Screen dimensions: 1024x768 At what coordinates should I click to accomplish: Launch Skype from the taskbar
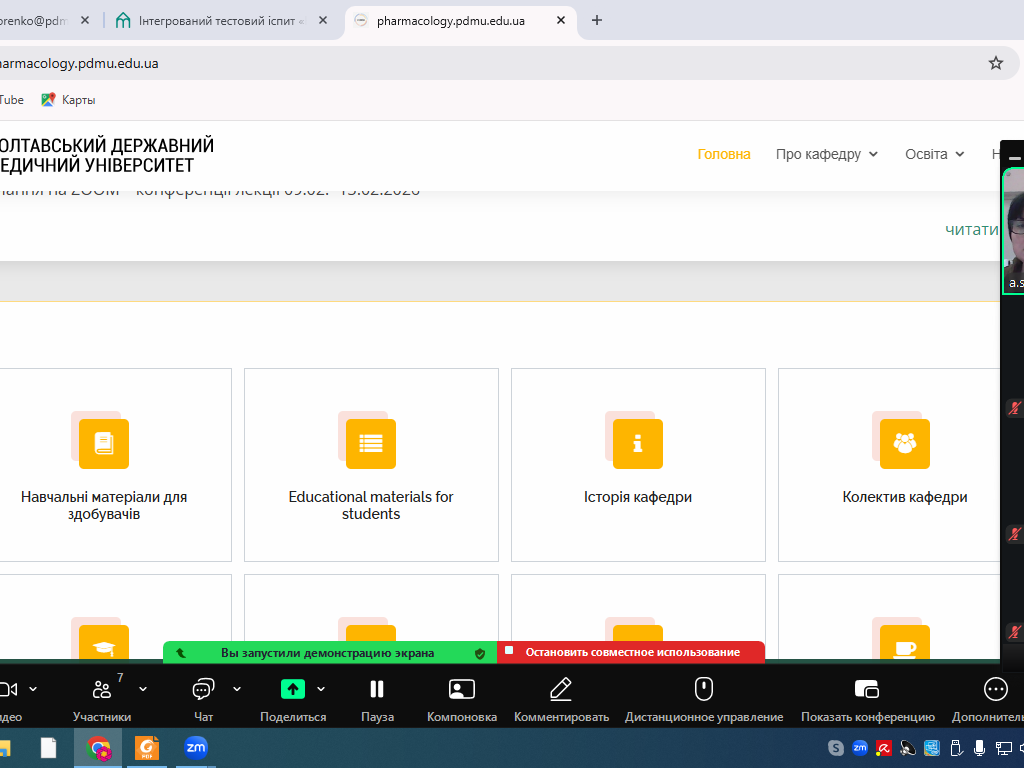click(x=838, y=748)
